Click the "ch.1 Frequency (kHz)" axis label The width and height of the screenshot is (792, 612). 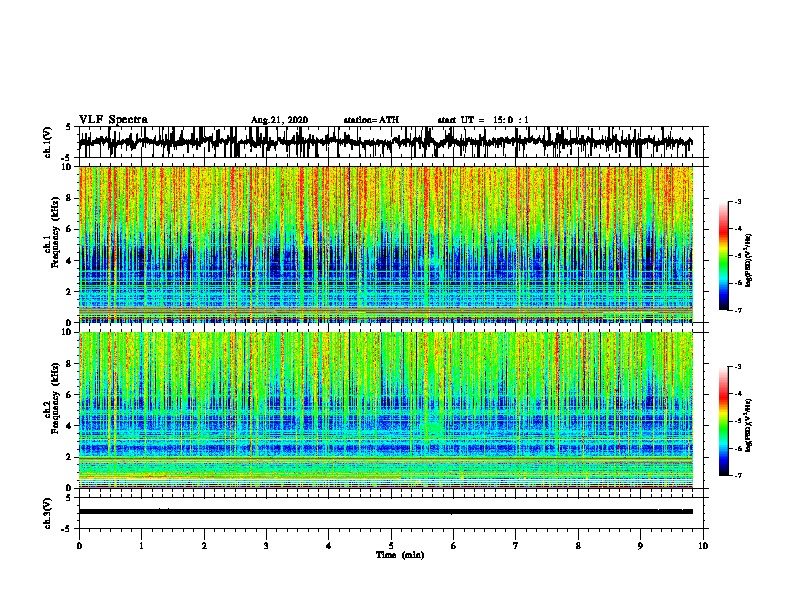(52, 232)
